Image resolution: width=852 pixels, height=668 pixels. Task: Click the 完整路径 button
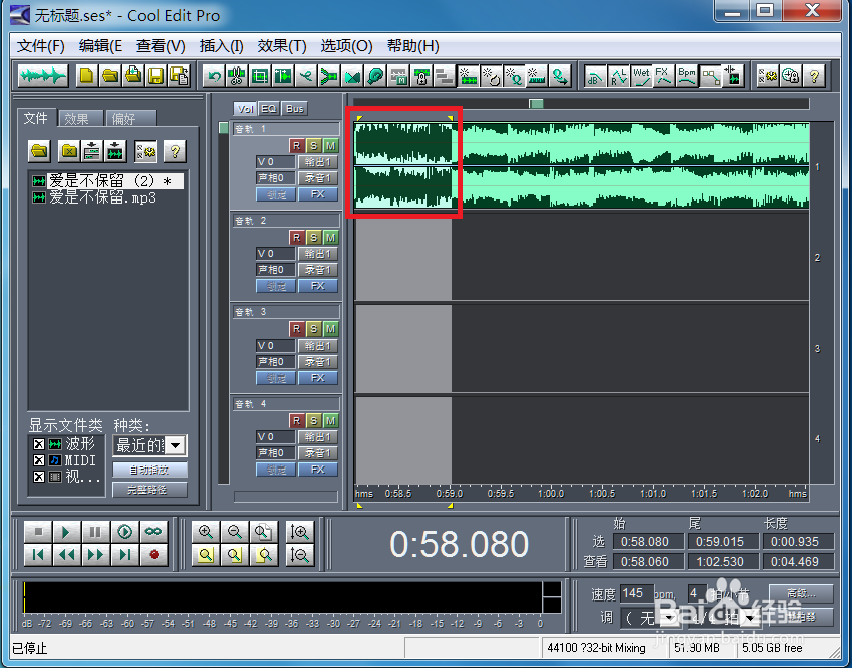[x=150, y=490]
